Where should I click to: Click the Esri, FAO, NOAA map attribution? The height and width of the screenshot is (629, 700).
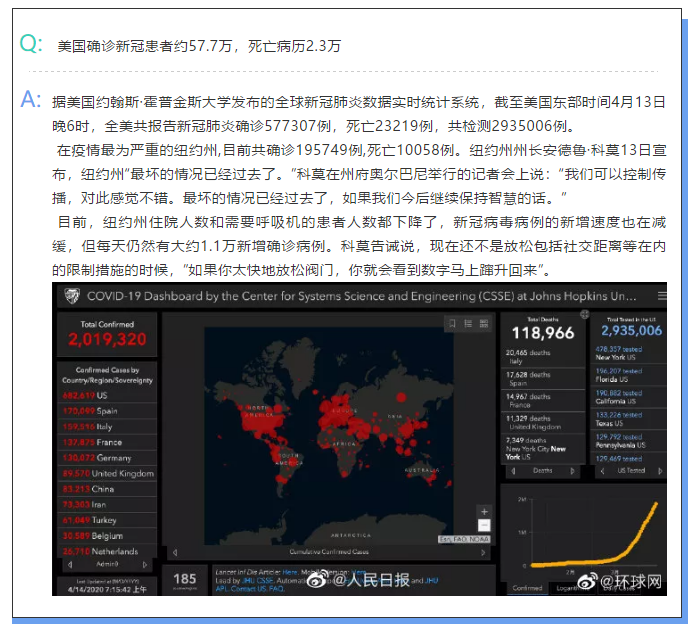[464, 539]
